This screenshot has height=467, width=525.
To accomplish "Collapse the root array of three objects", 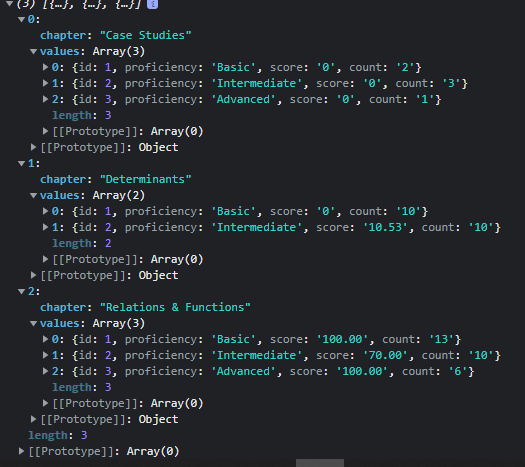I will click(x=9, y=4).
